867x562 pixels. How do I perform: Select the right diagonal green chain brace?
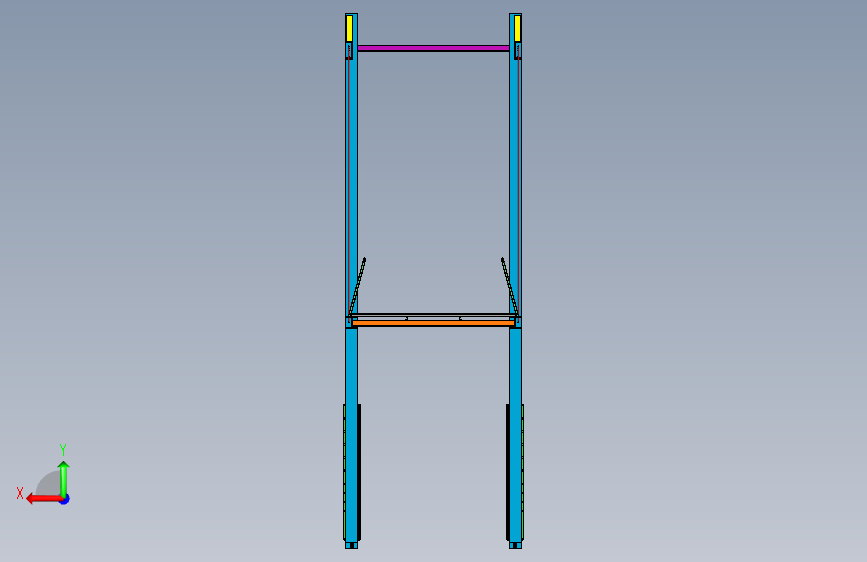(509, 287)
